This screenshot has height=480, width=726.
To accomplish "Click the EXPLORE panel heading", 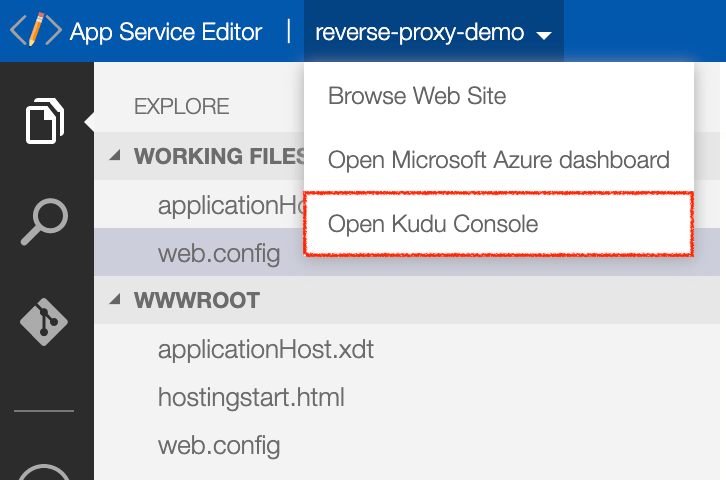I will click(x=182, y=106).
